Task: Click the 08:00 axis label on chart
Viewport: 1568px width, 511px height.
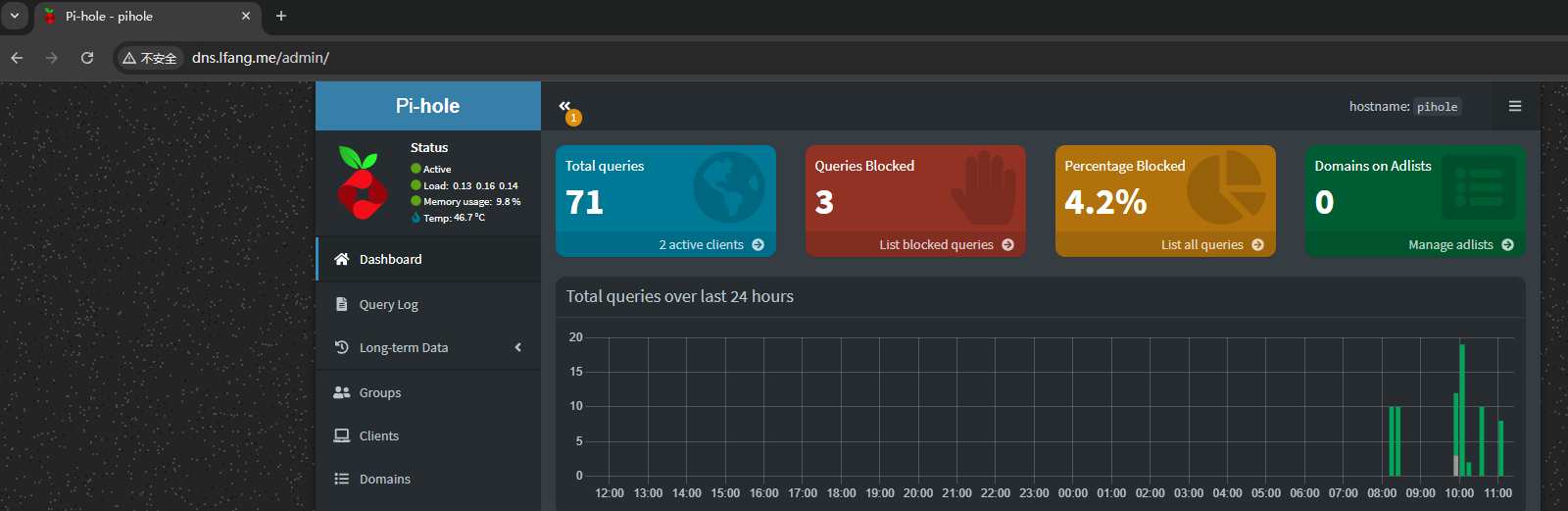Action: (x=1382, y=493)
